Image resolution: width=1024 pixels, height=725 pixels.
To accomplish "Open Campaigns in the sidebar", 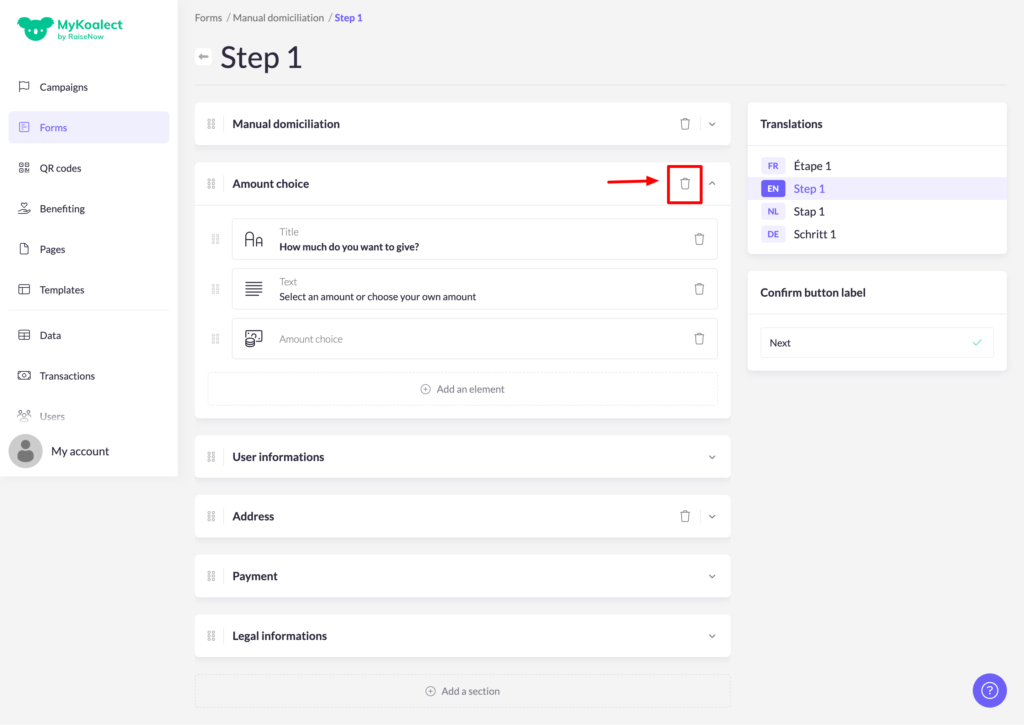I will (x=64, y=87).
